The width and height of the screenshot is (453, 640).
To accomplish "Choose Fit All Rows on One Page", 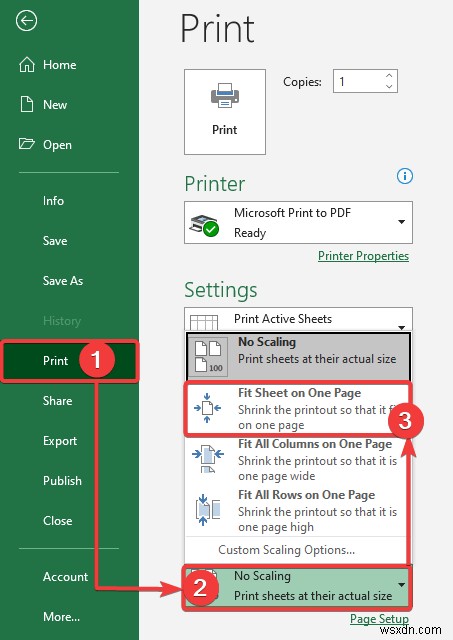I will point(297,511).
